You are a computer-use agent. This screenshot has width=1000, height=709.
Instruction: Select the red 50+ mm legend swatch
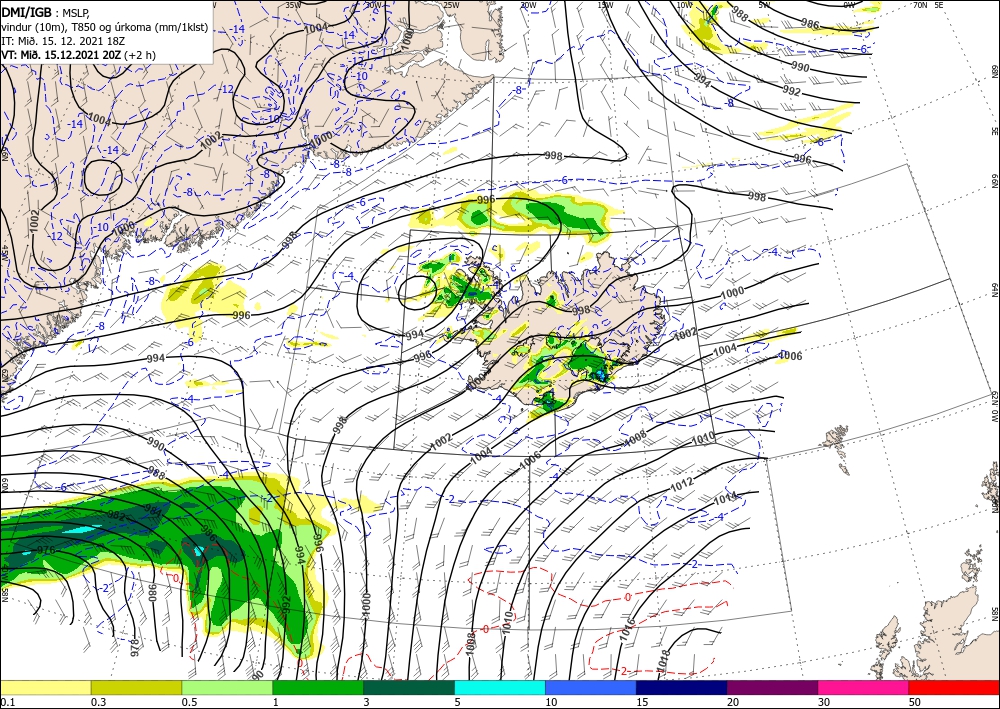(x=954, y=687)
